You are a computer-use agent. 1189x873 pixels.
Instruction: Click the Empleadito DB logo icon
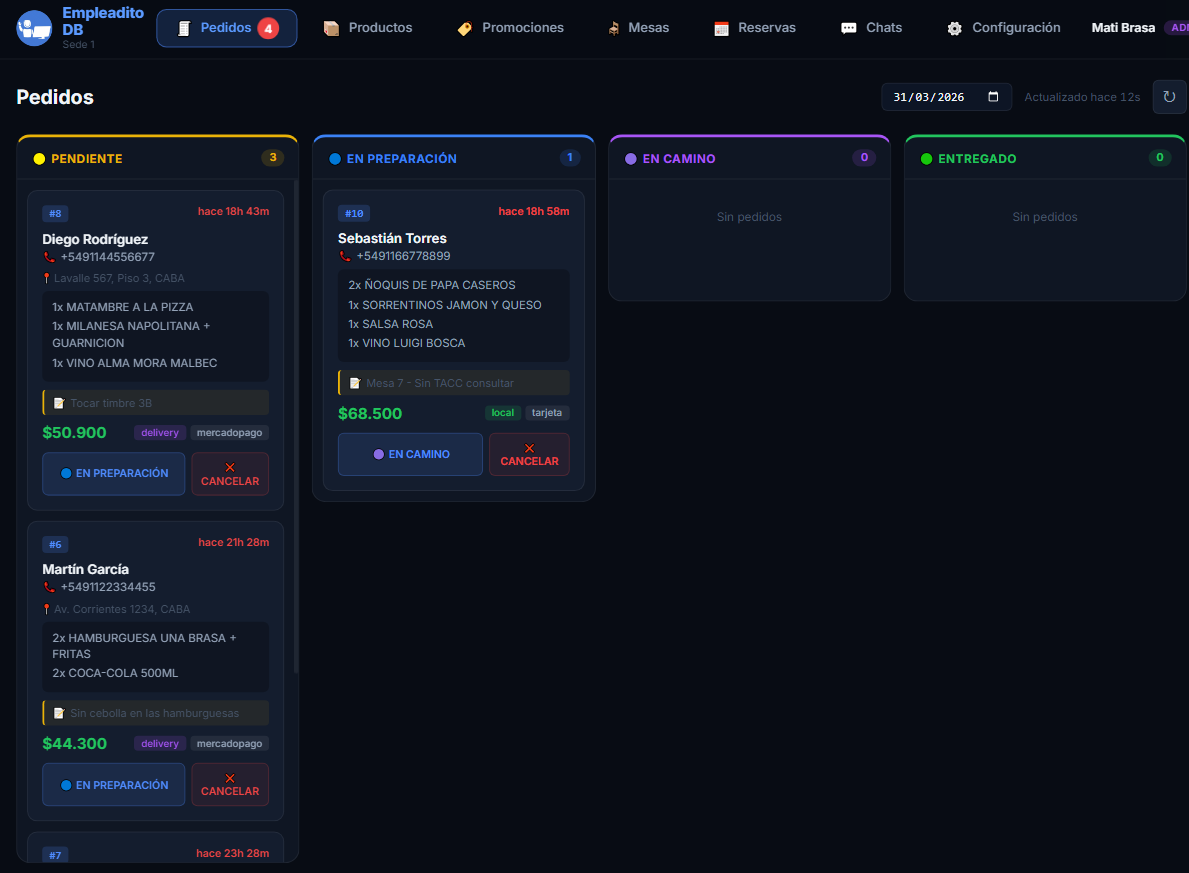tap(34, 28)
